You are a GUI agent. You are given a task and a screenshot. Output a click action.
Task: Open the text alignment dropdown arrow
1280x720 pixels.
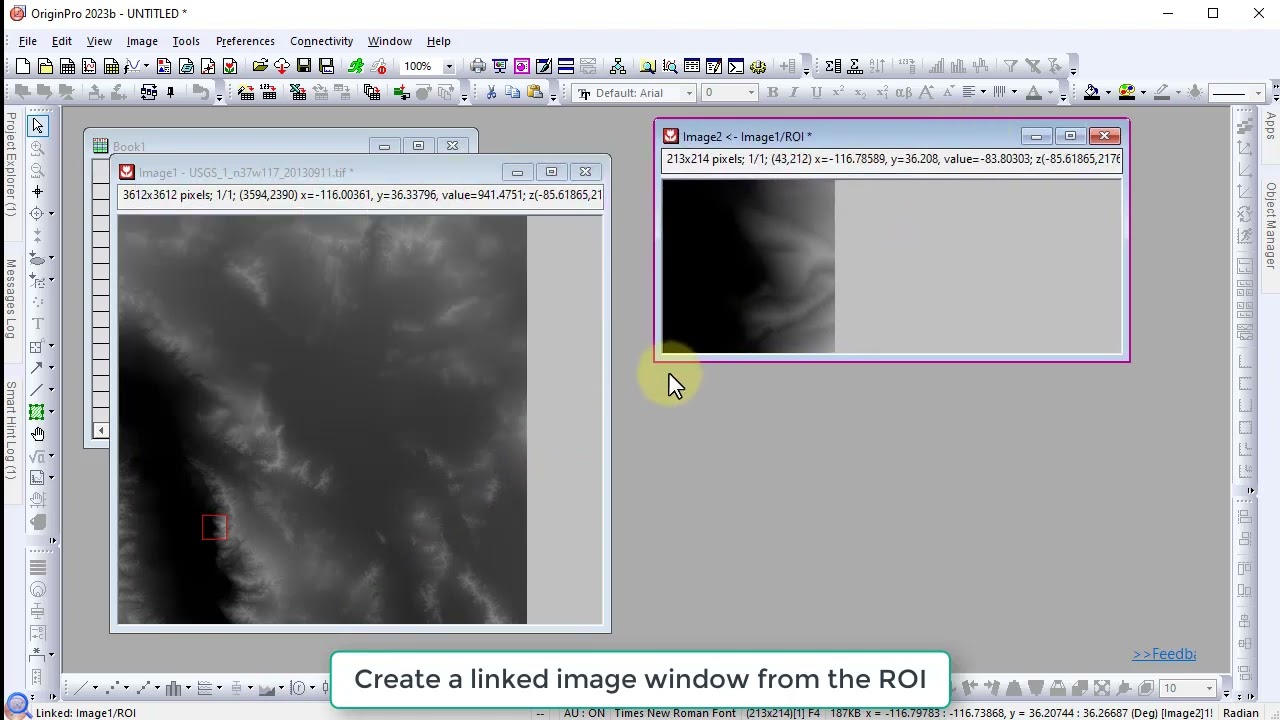coord(984,93)
